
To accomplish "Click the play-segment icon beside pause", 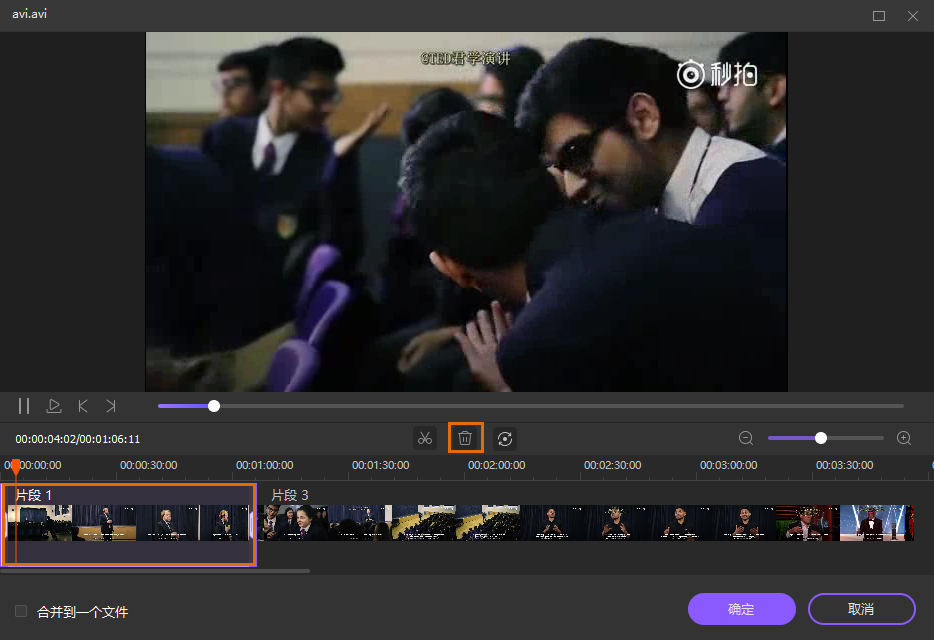I will point(54,406).
